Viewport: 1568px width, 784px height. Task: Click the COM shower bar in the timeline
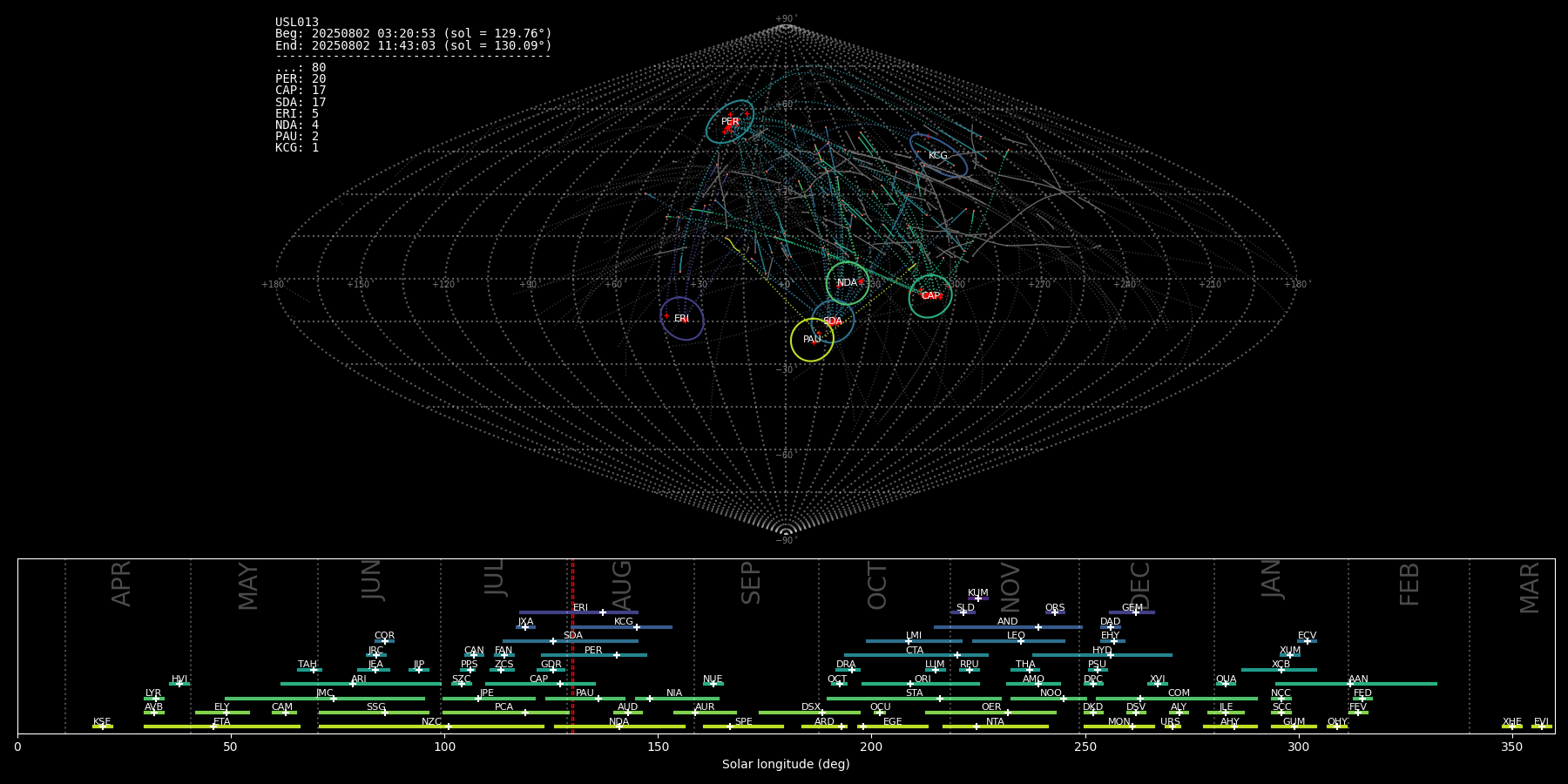1177,699
